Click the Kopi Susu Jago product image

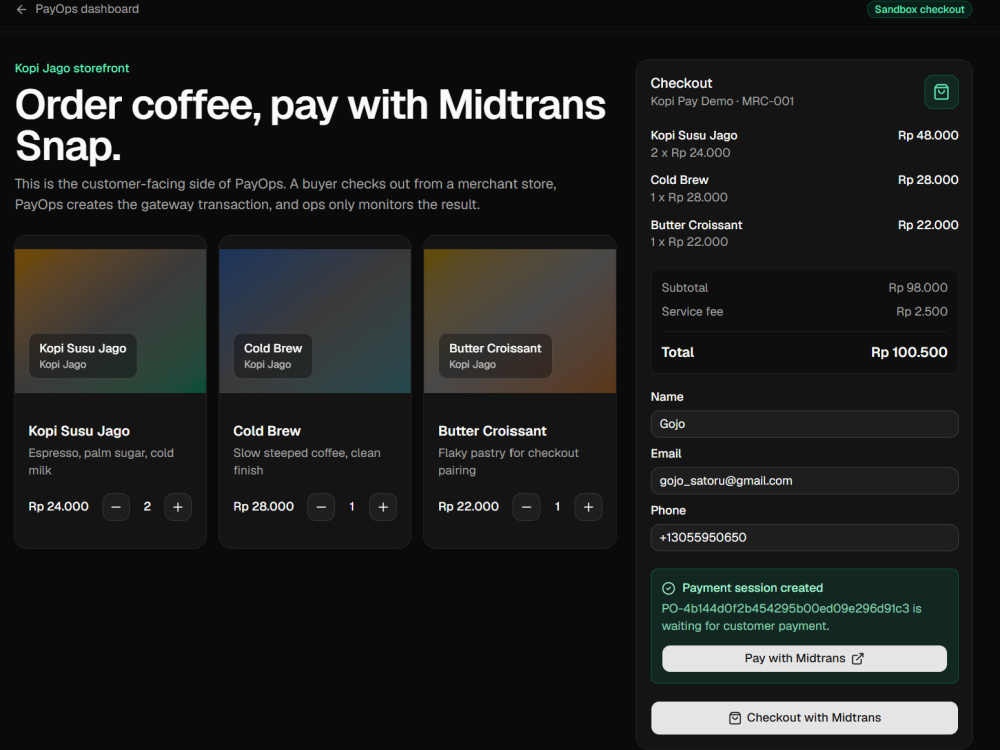(110, 321)
